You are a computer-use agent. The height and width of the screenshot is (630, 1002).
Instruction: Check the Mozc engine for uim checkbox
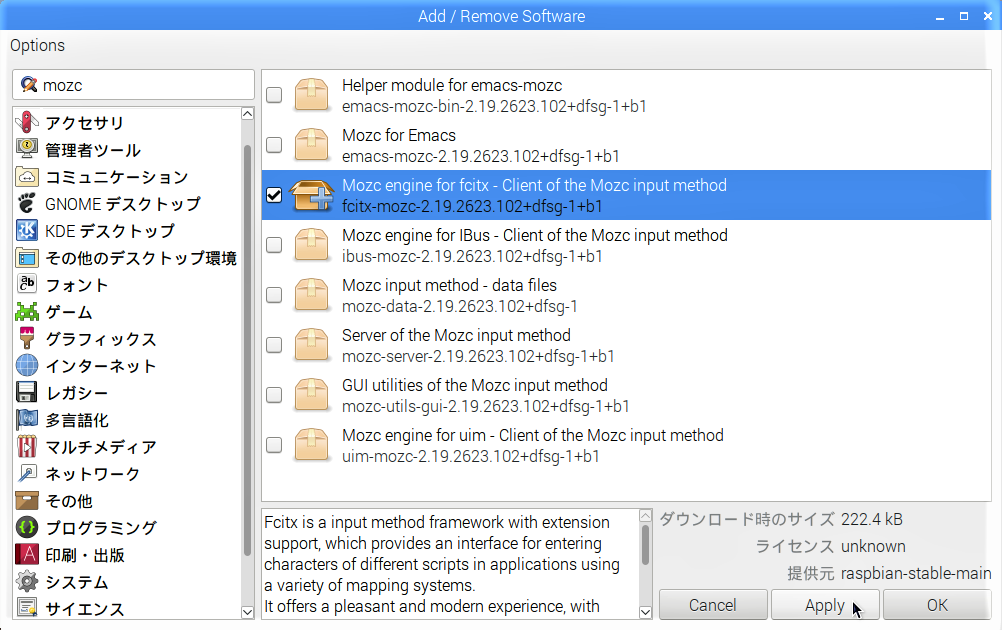pos(274,445)
